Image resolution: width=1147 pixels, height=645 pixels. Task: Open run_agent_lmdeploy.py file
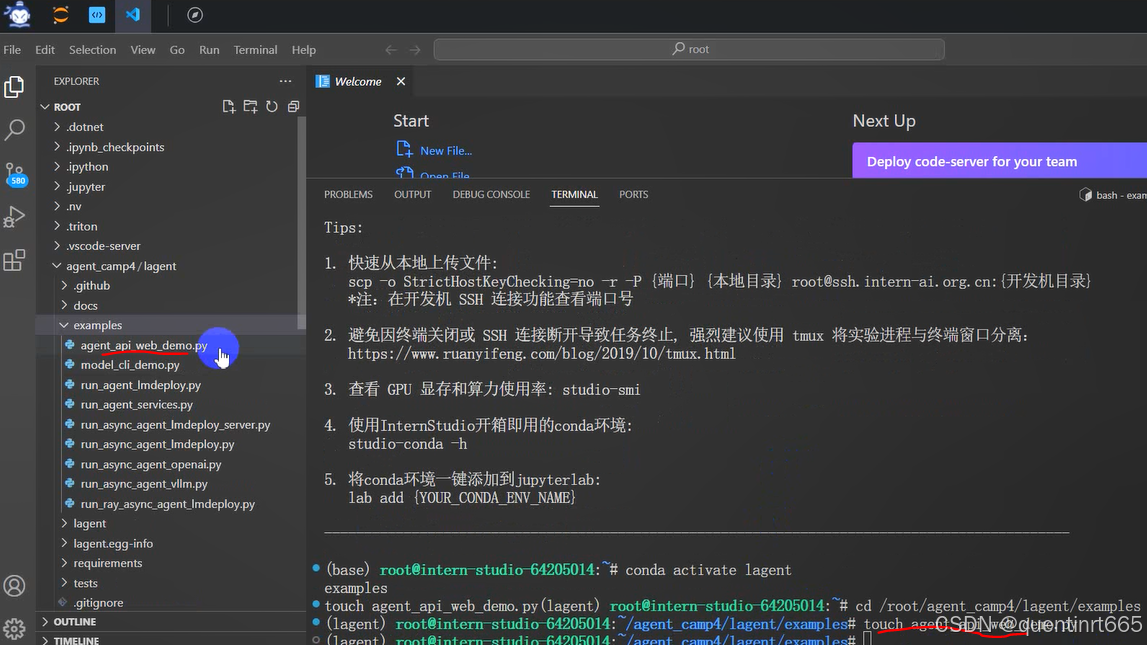(x=140, y=385)
